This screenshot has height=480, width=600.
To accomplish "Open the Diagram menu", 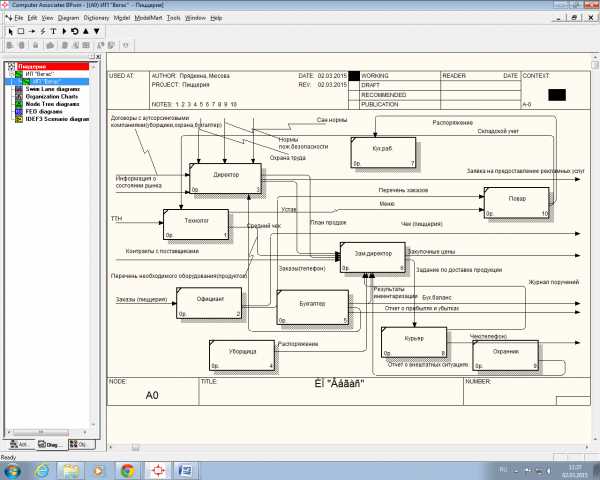I will point(69,18).
